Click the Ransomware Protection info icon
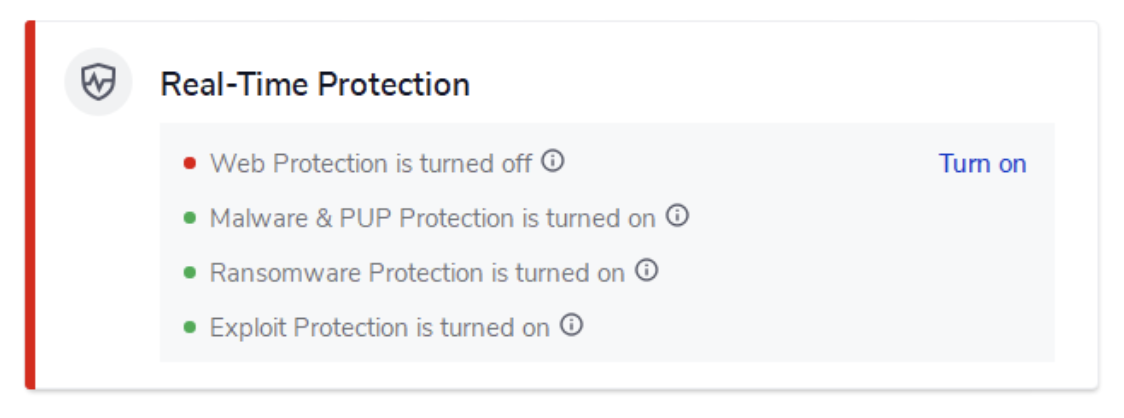 [647, 270]
